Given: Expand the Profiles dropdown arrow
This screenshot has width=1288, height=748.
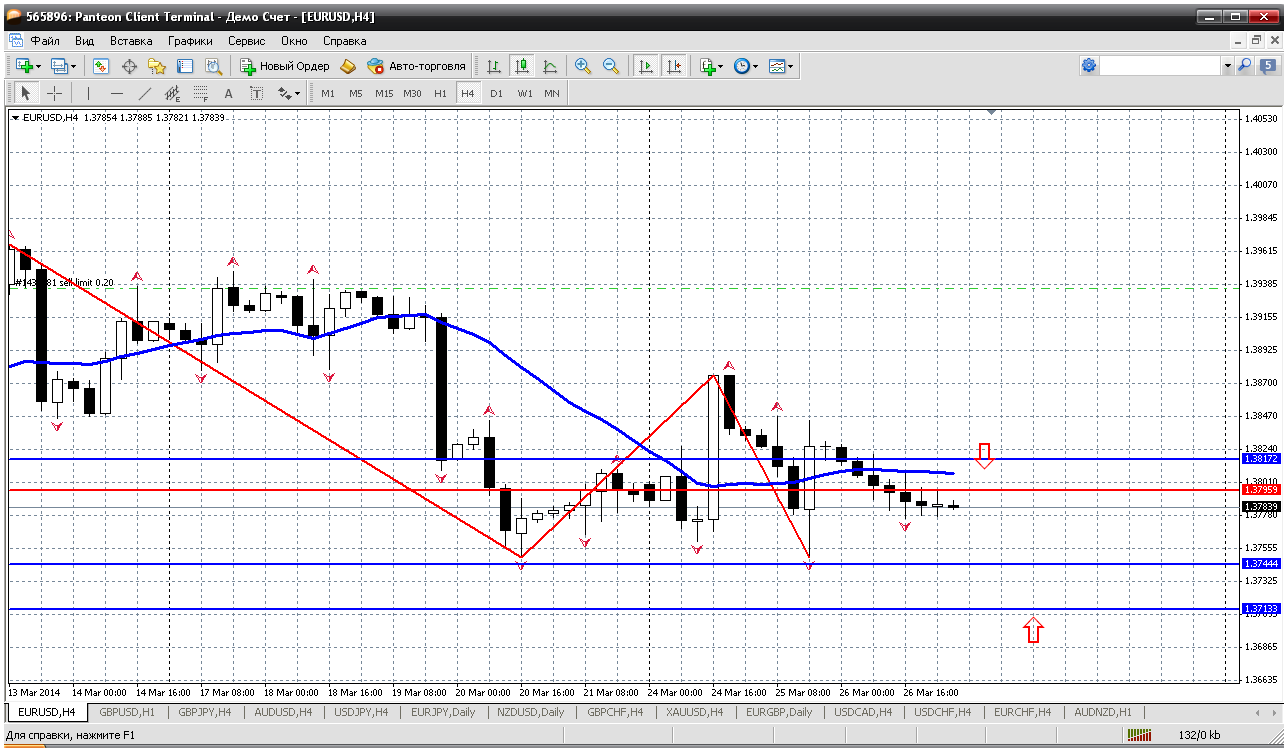Looking at the screenshot, I should [x=74, y=66].
